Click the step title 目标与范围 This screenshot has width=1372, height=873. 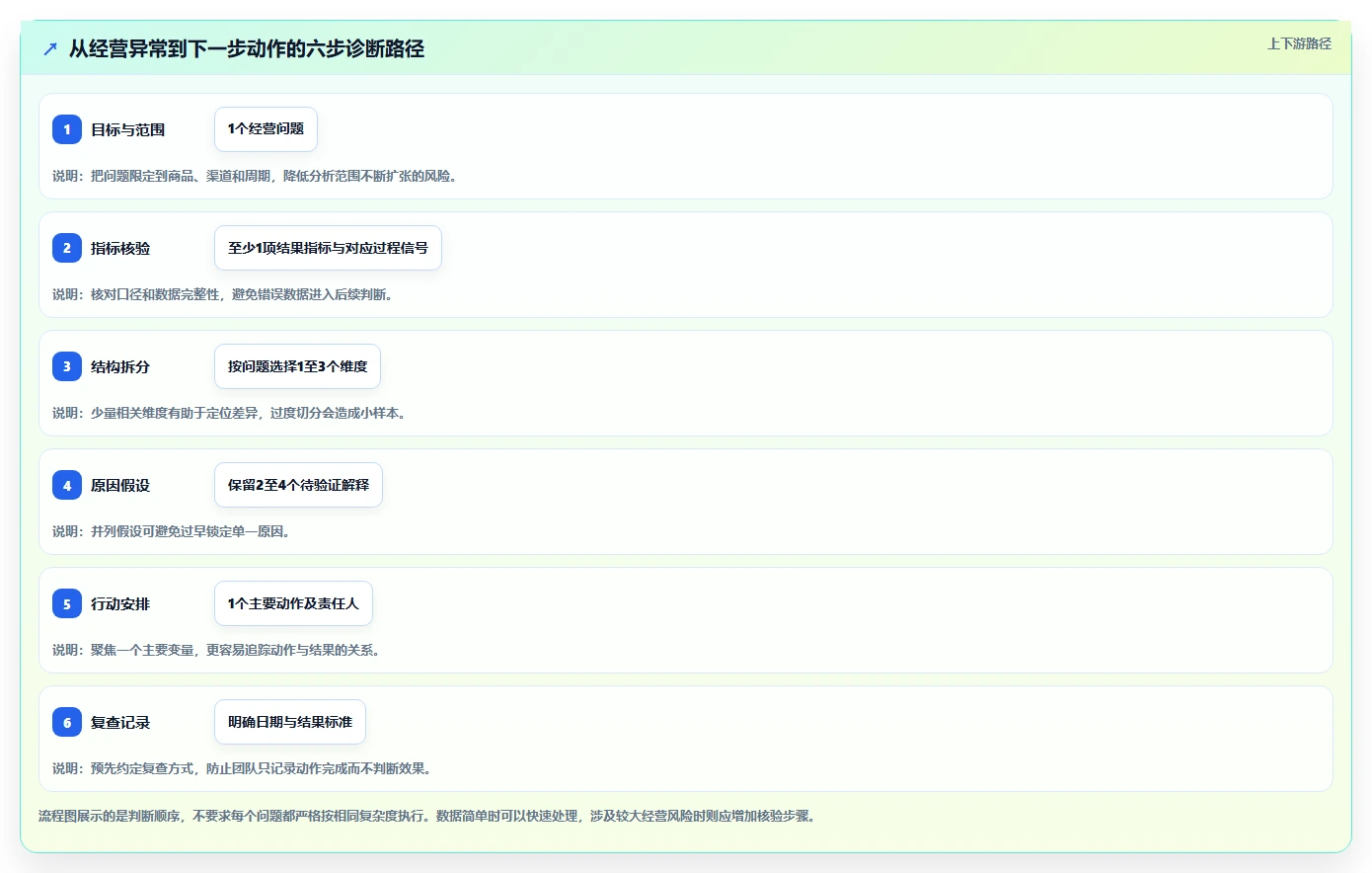pyautogui.click(x=127, y=129)
